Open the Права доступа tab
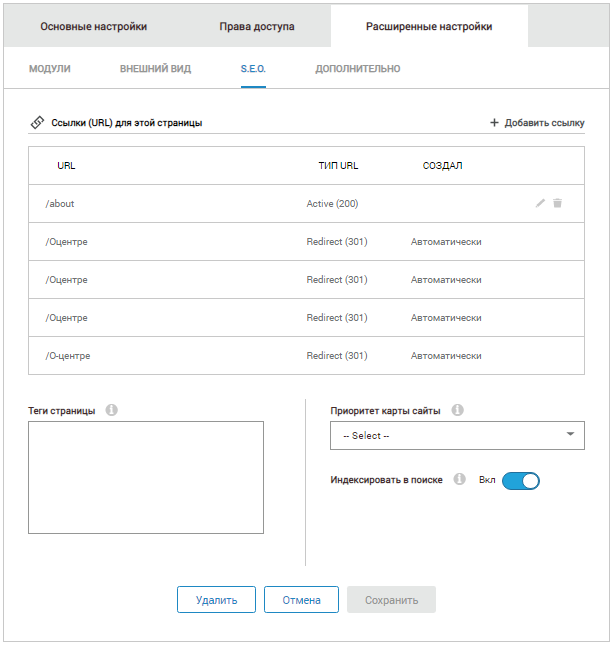The width and height of the screenshot is (615, 646). point(257,26)
